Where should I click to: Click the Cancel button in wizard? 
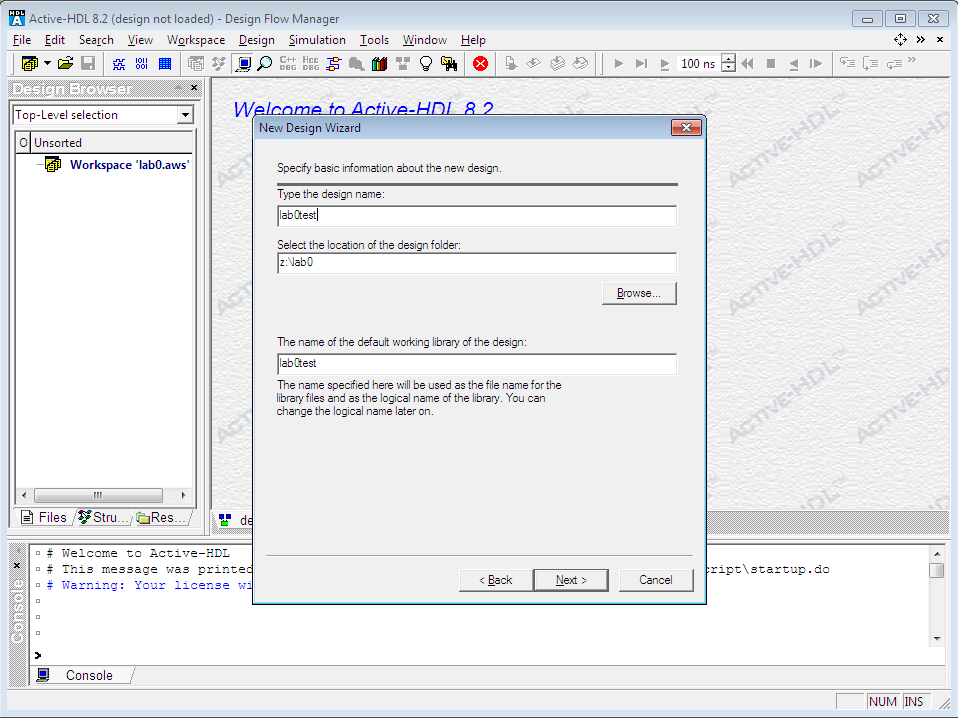coord(656,580)
